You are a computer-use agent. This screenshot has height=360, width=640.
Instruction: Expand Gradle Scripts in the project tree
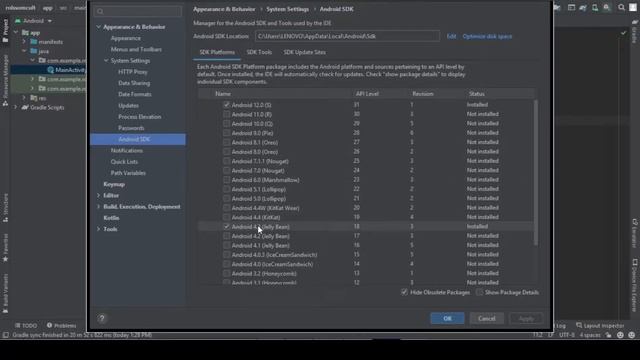click(16, 107)
